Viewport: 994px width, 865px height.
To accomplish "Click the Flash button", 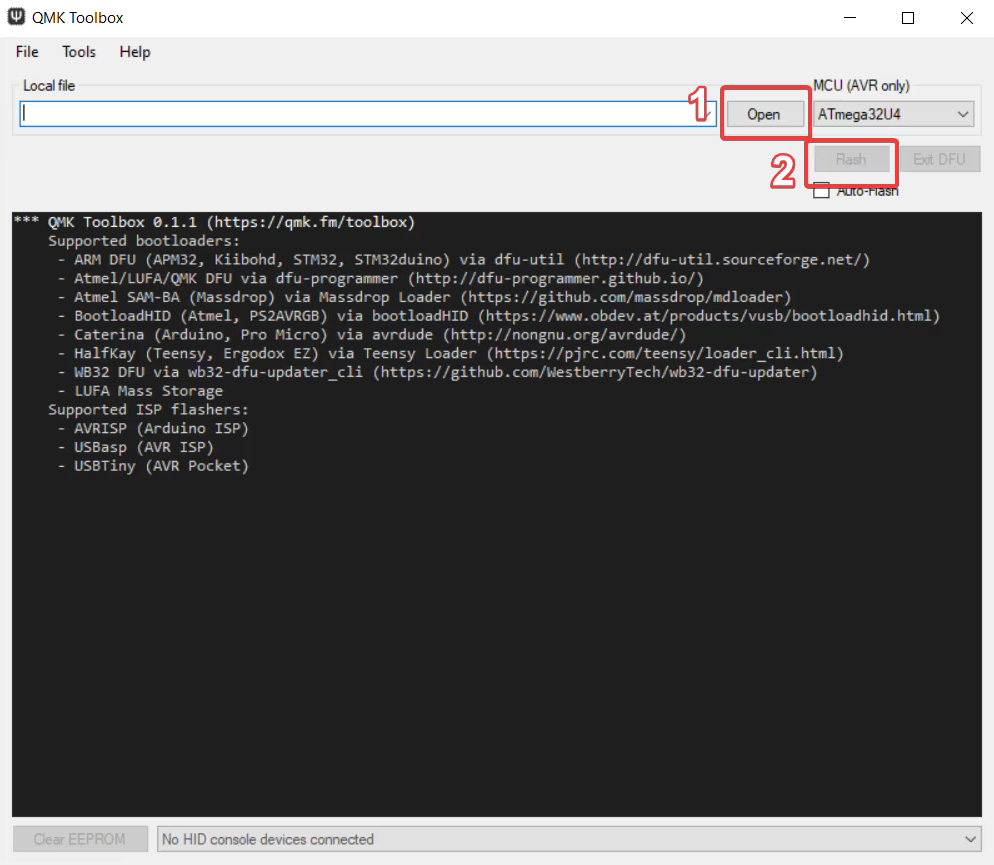I will [x=851, y=159].
